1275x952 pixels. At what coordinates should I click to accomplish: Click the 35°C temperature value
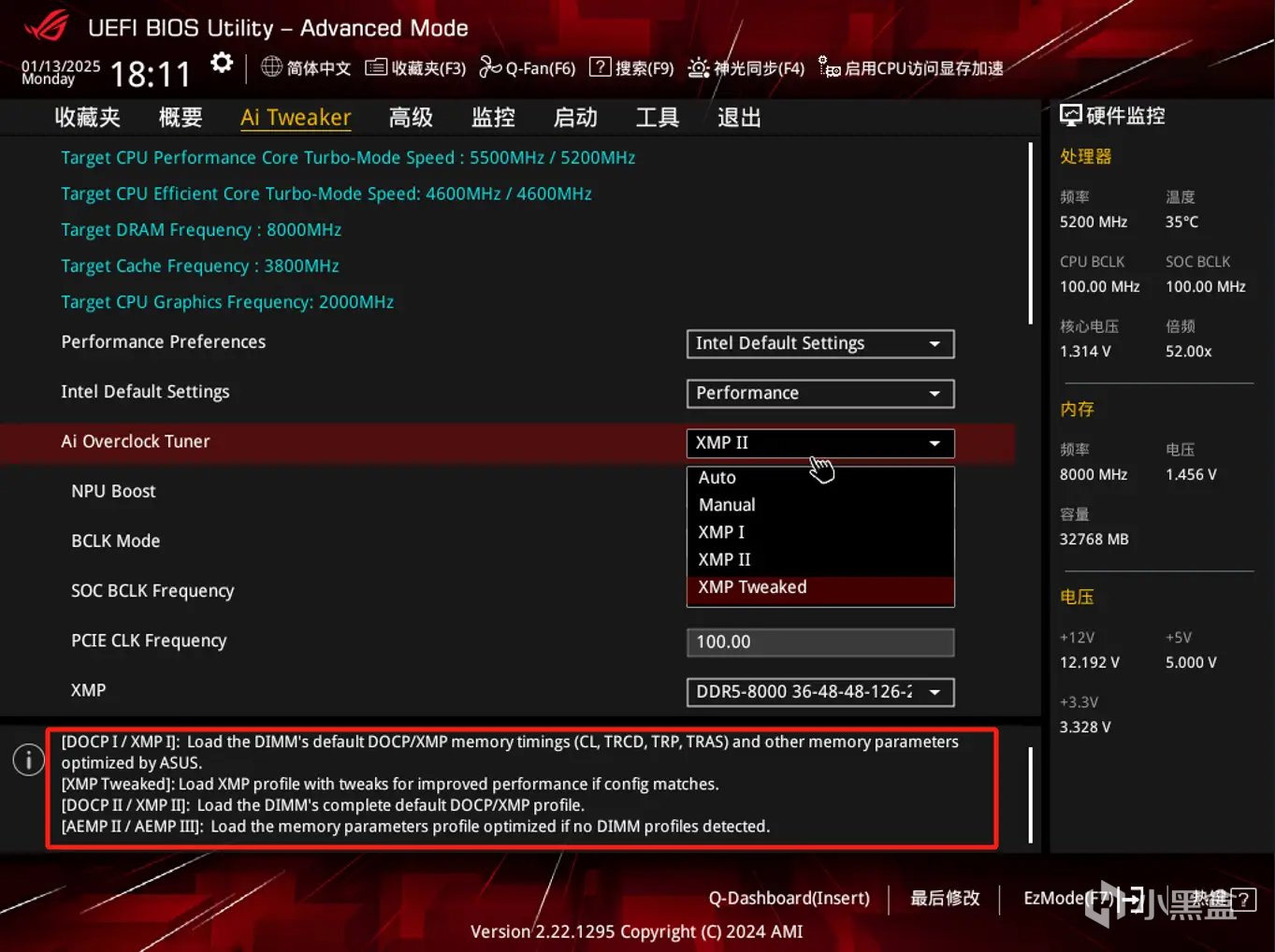click(x=1181, y=222)
